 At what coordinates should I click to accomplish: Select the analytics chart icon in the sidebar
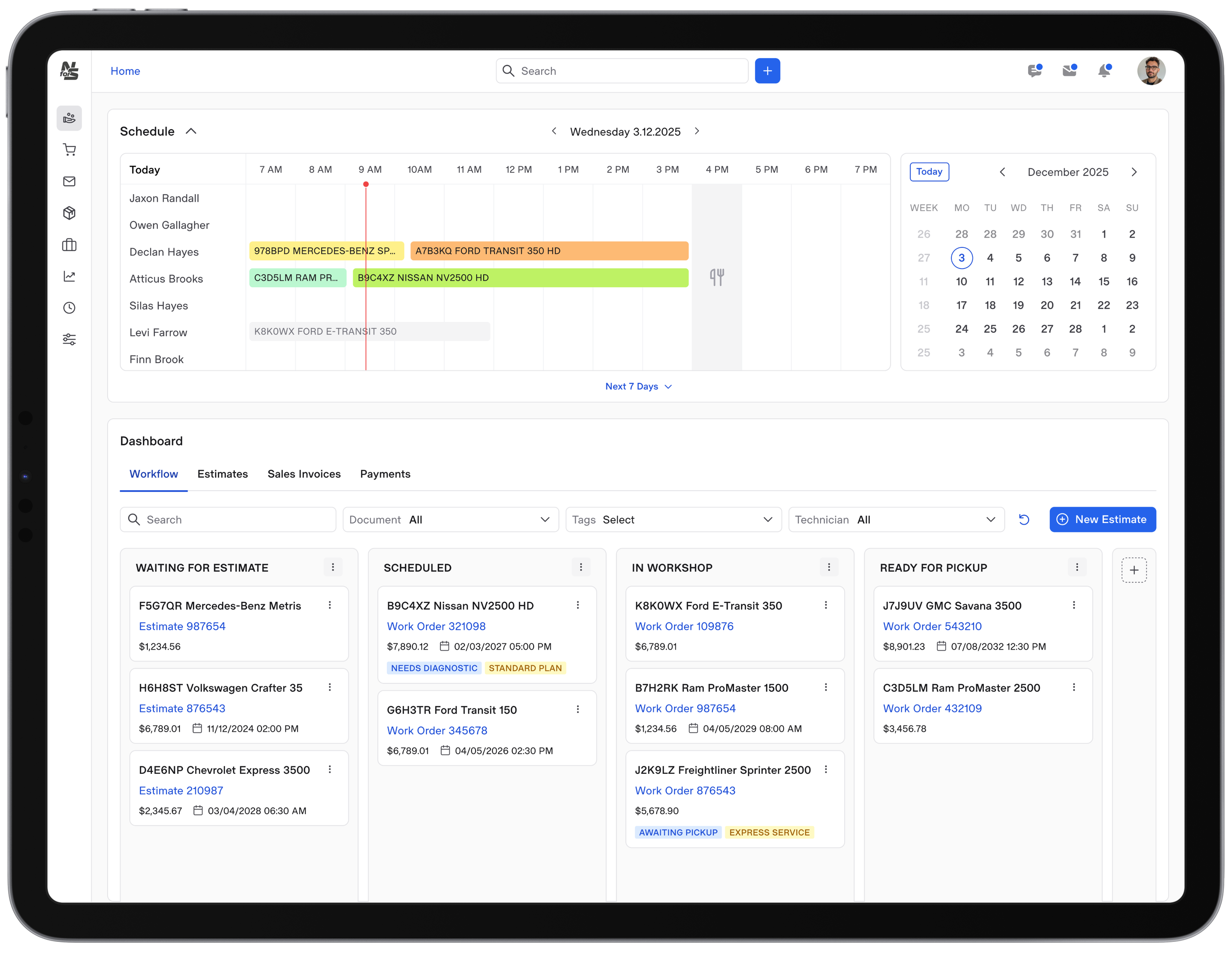click(69, 276)
